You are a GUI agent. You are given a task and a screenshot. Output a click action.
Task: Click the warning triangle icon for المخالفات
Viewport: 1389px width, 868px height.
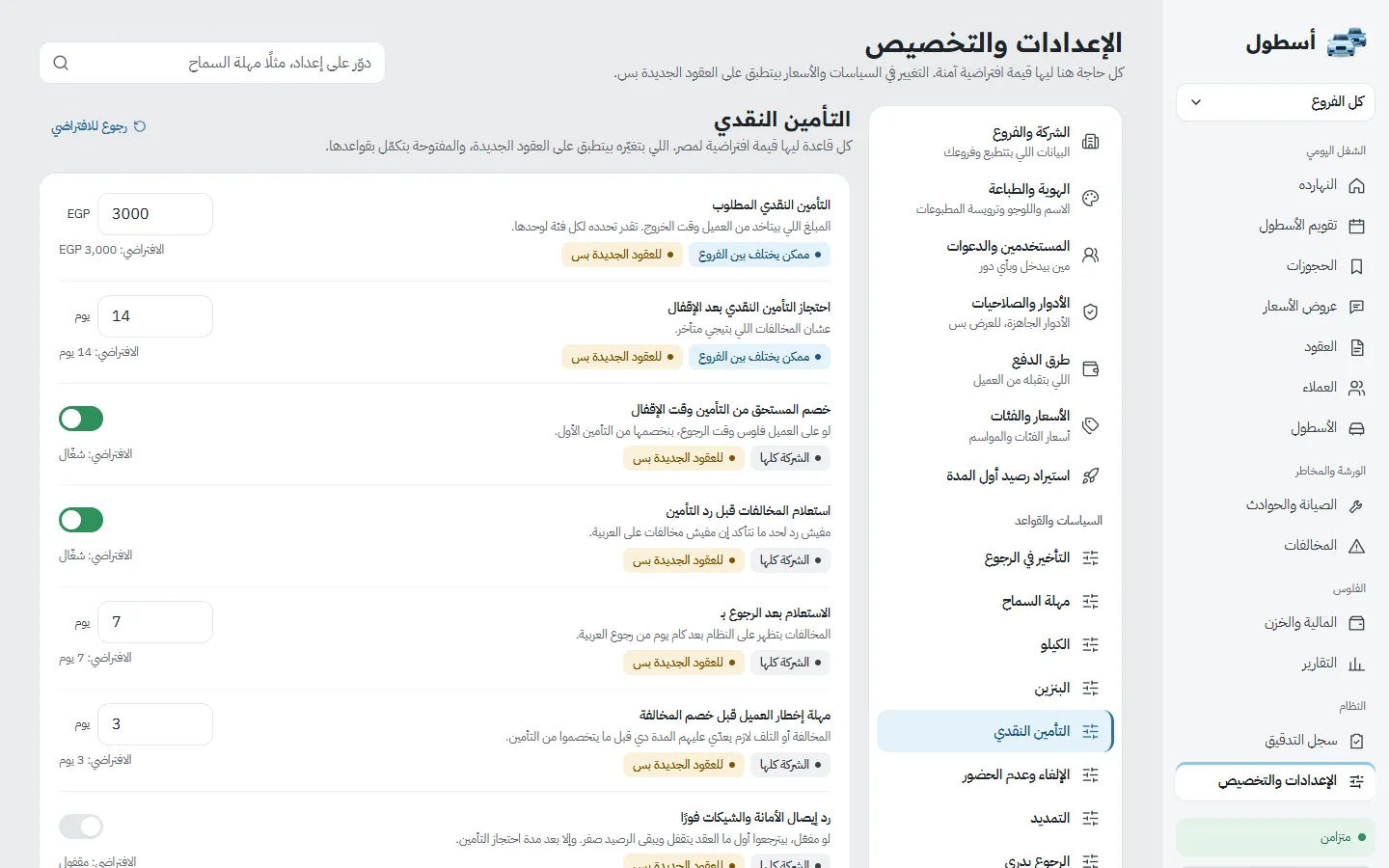pos(1356,546)
